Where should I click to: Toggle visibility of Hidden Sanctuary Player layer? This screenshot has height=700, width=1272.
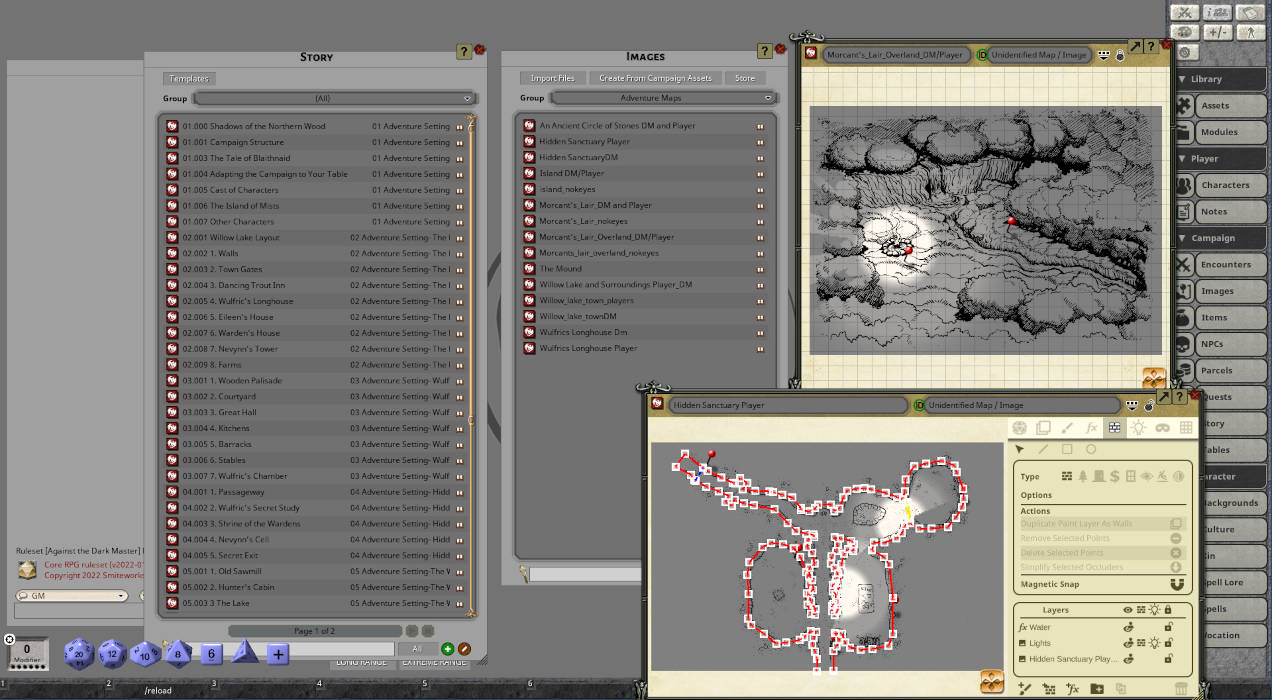pos(1128,659)
